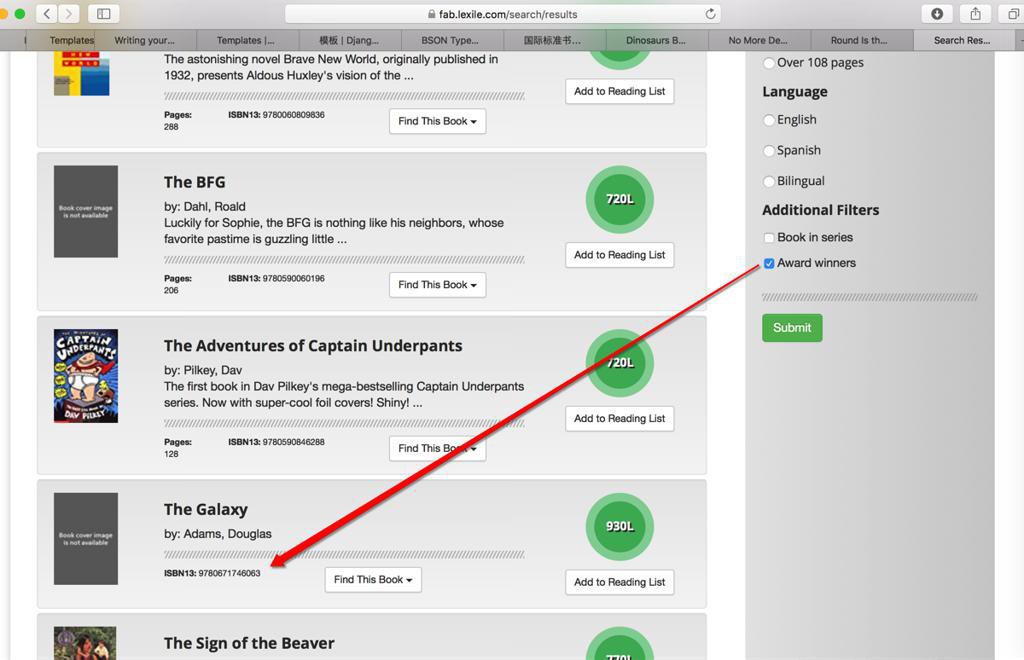Add The BFG to Reading List
Viewport: 1024px width, 660px height.
pos(620,255)
